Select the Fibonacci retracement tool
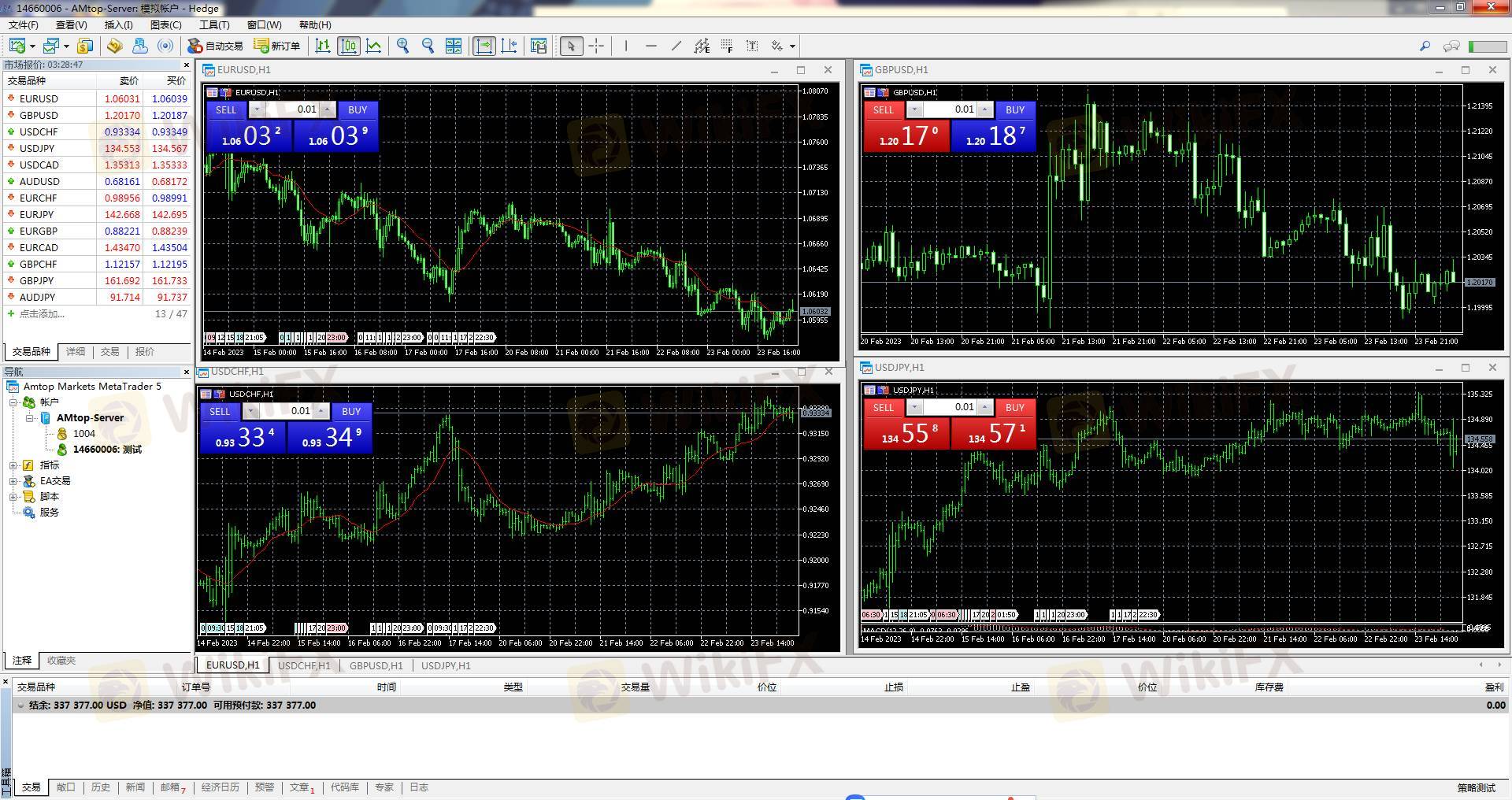Screen dimensions: 1512x800 727,46
